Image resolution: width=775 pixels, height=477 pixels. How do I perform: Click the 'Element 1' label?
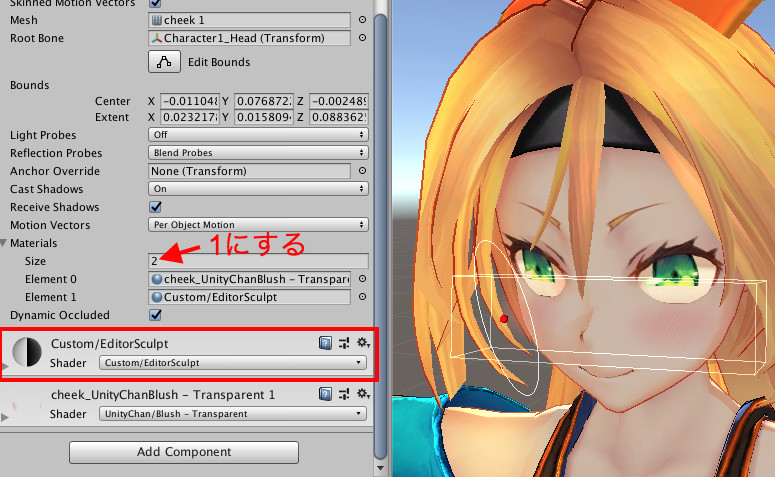50,297
